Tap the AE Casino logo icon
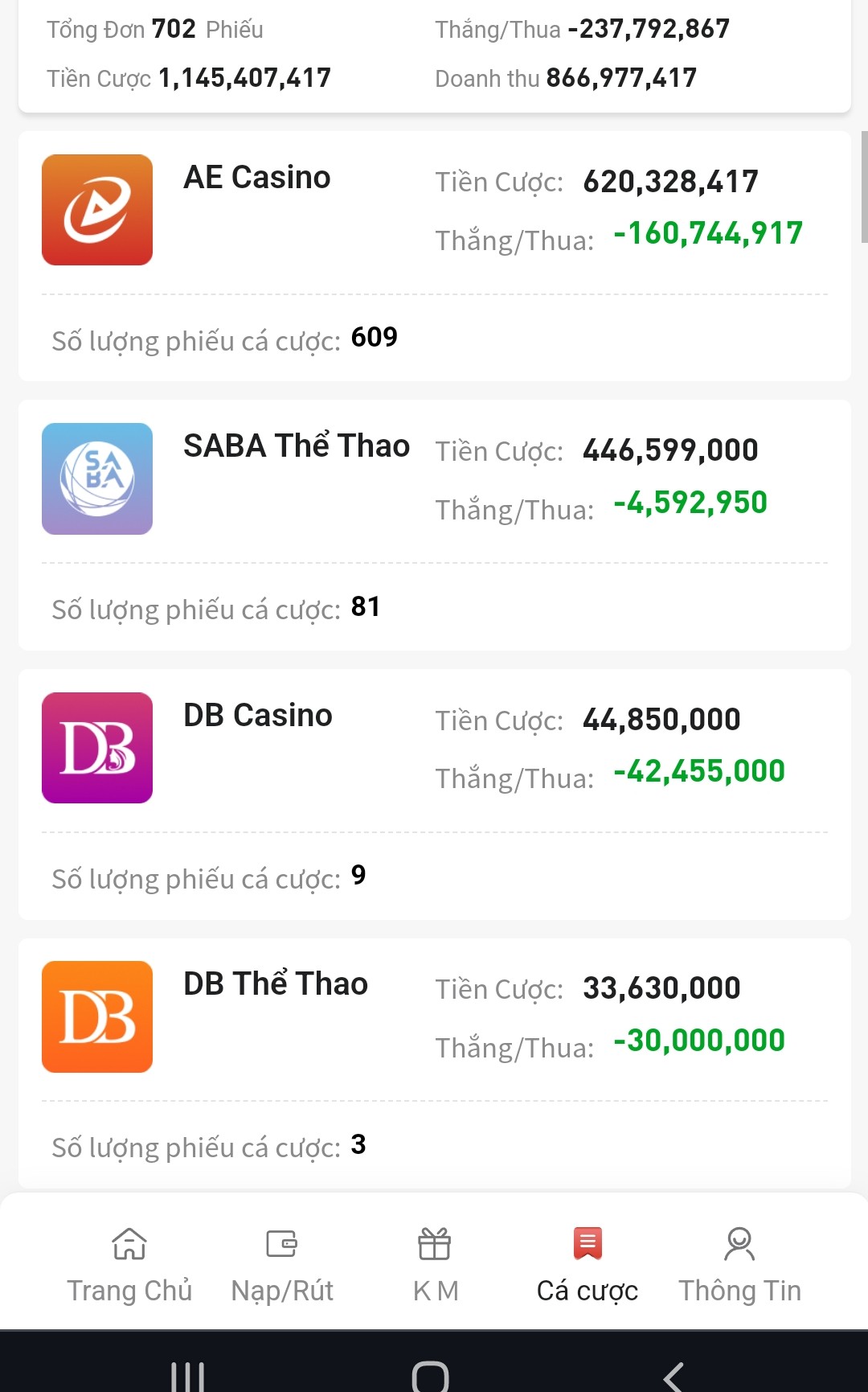Image resolution: width=868 pixels, height=1392 pixels. 97,210
